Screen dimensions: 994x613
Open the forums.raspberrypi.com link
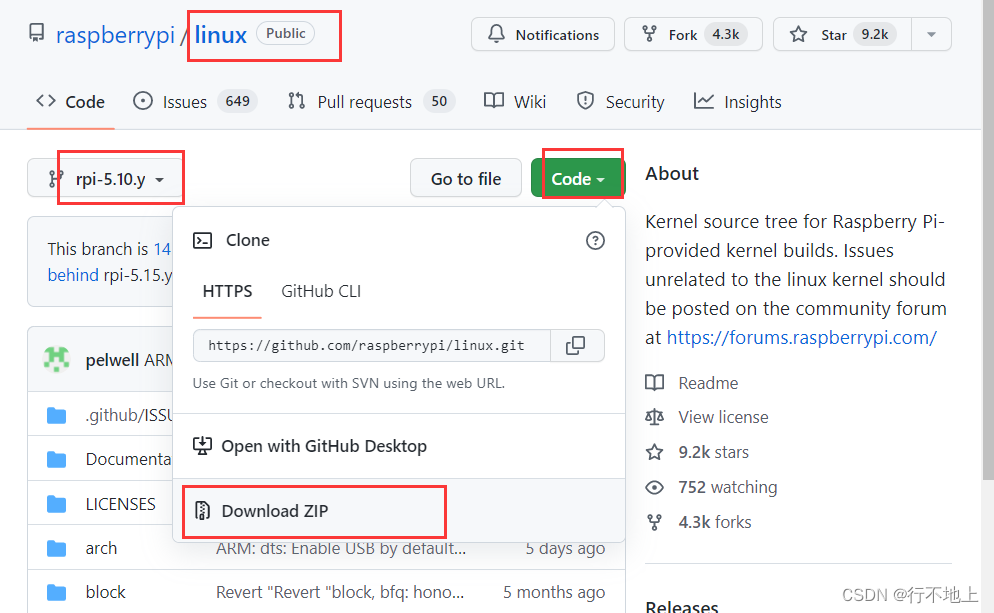(x=801, y=337)
